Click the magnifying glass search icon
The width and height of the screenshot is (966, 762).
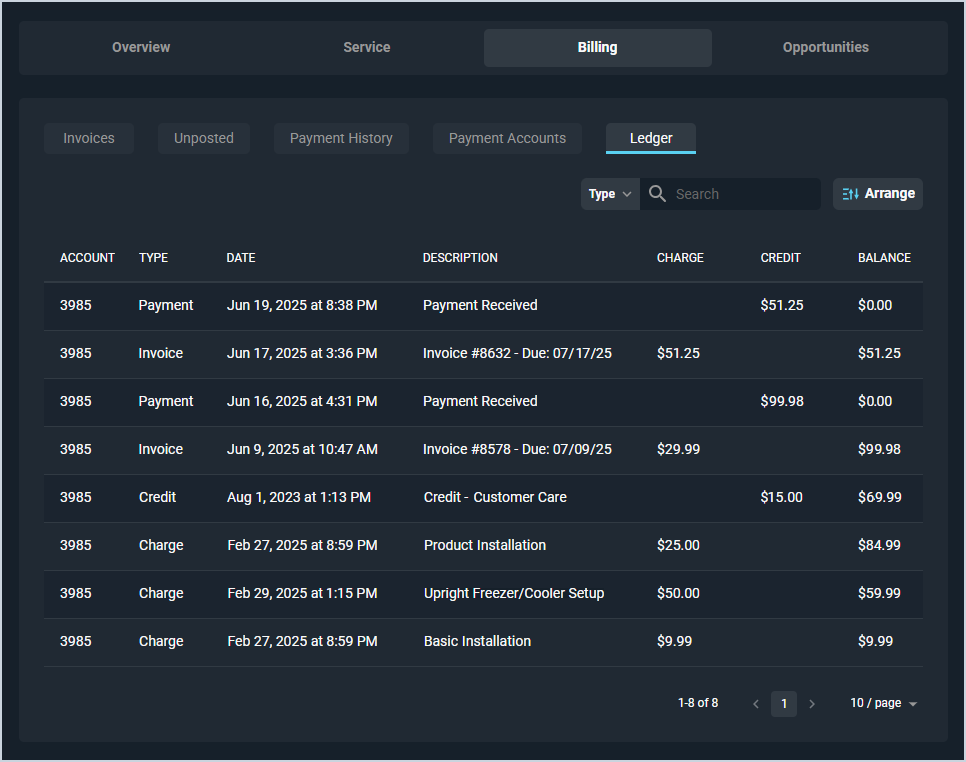(x=657, y=193)
